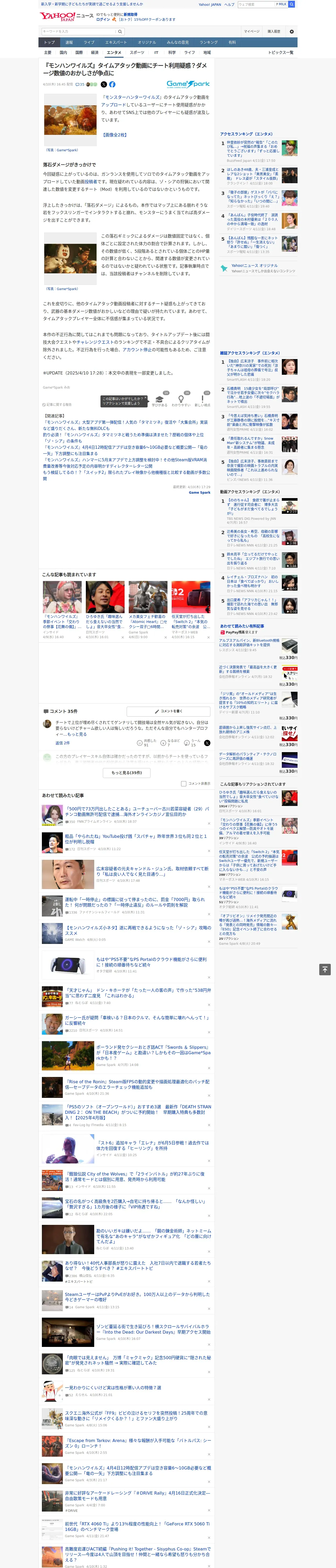Share the article on X

point(104,85)
